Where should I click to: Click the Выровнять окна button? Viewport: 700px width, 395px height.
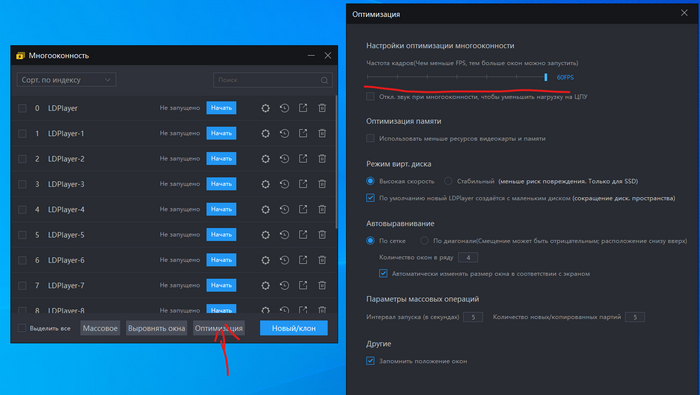click(156, 328)
